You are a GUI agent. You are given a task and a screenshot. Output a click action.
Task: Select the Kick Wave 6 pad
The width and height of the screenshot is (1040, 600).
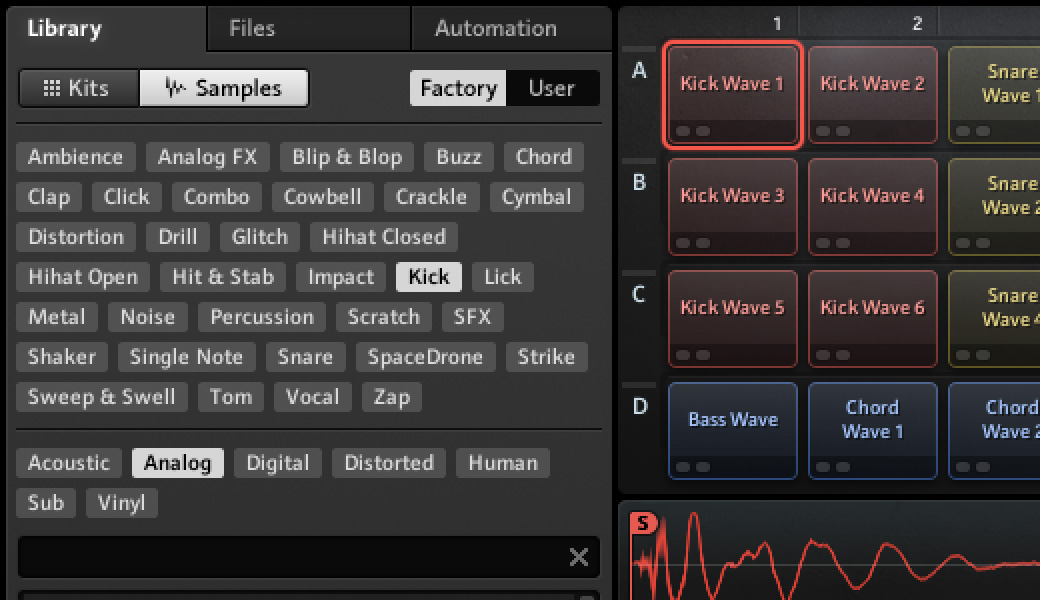coord(872,318)
